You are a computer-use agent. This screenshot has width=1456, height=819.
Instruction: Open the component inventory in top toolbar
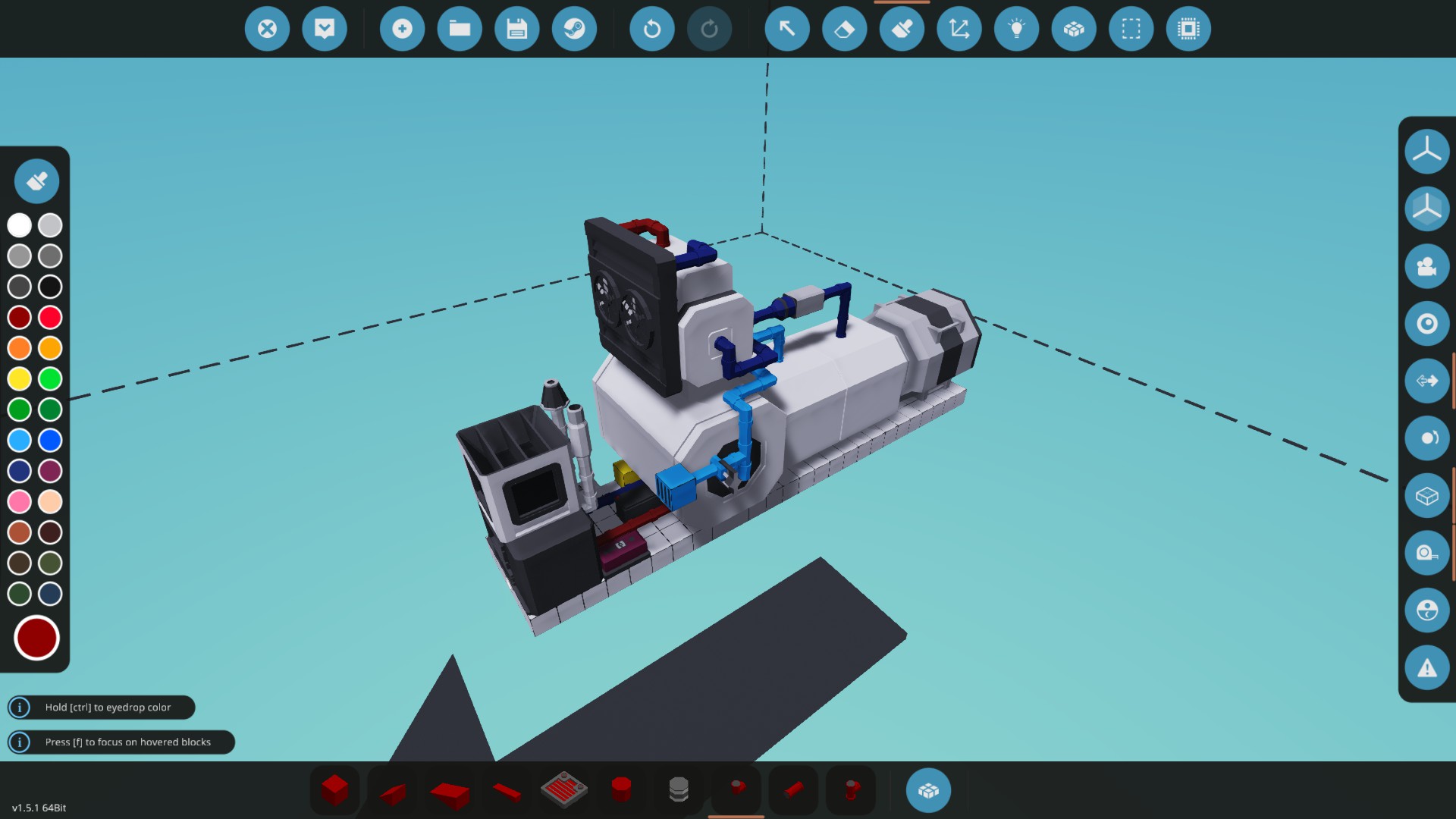tap(1073, 29)
